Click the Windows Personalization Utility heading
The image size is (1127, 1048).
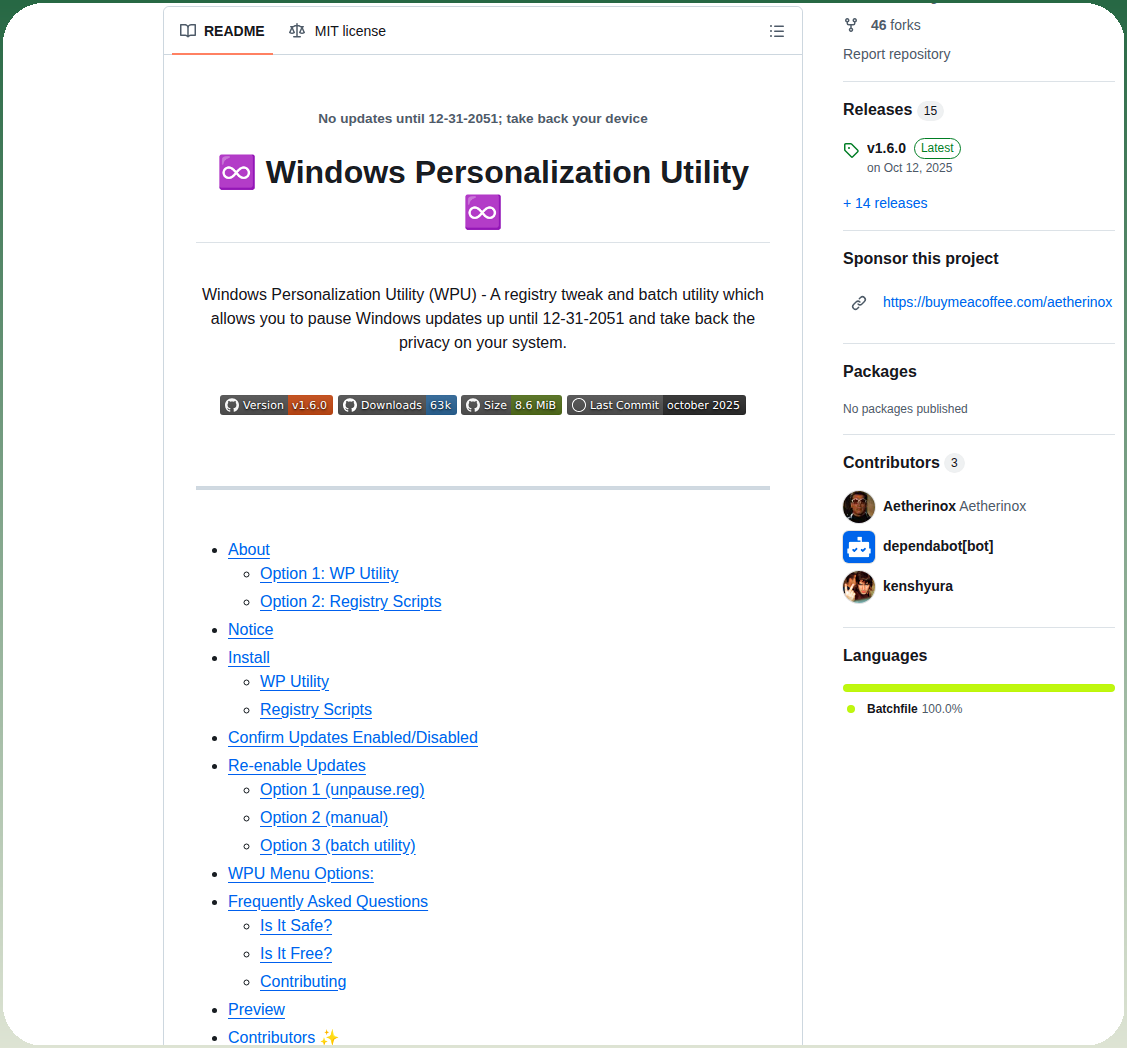(x=507, y=173)
